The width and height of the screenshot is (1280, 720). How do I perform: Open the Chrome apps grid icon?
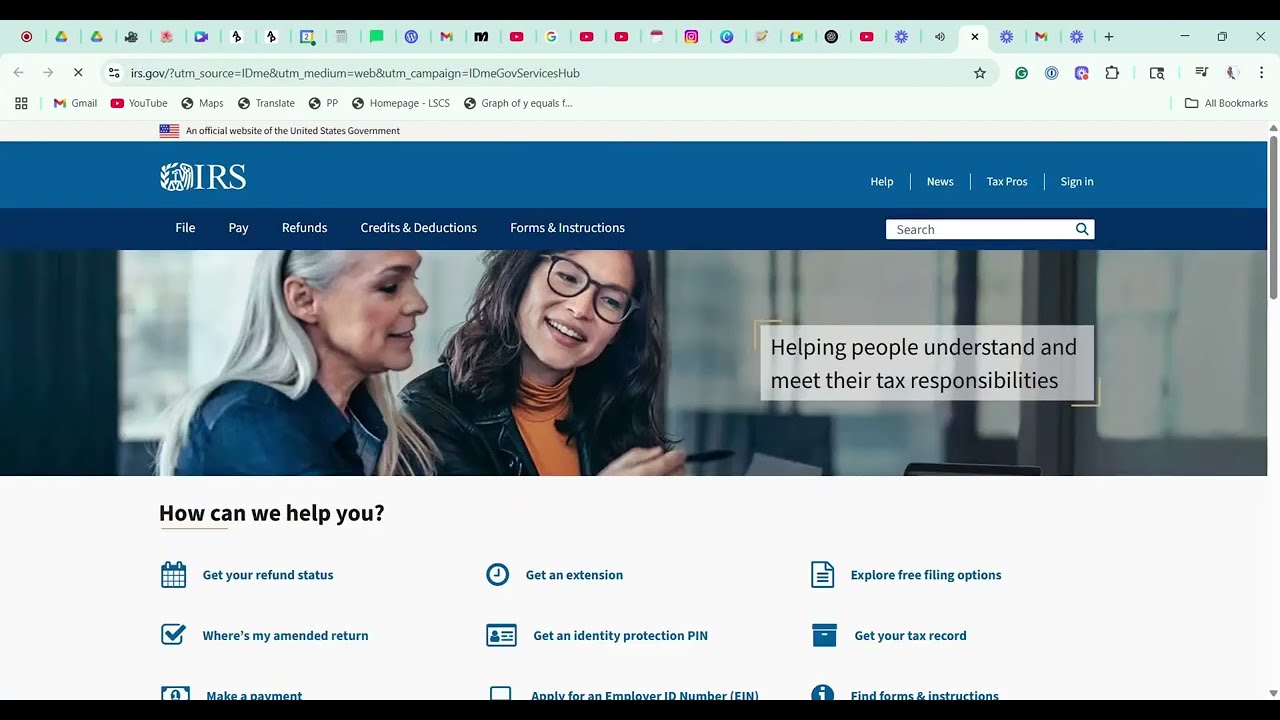[21, 103]
